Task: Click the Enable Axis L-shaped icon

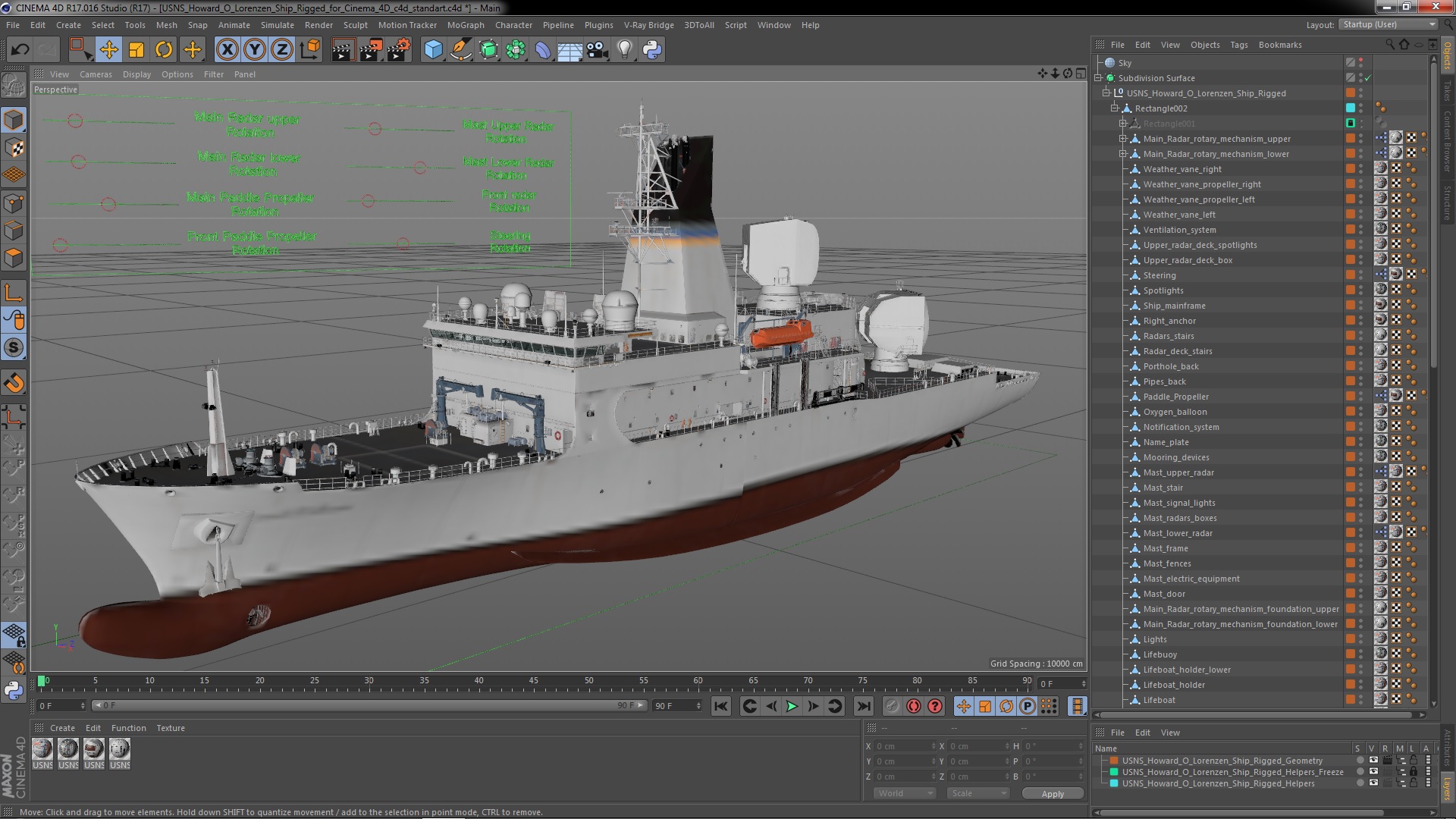Action: (14, 293)
